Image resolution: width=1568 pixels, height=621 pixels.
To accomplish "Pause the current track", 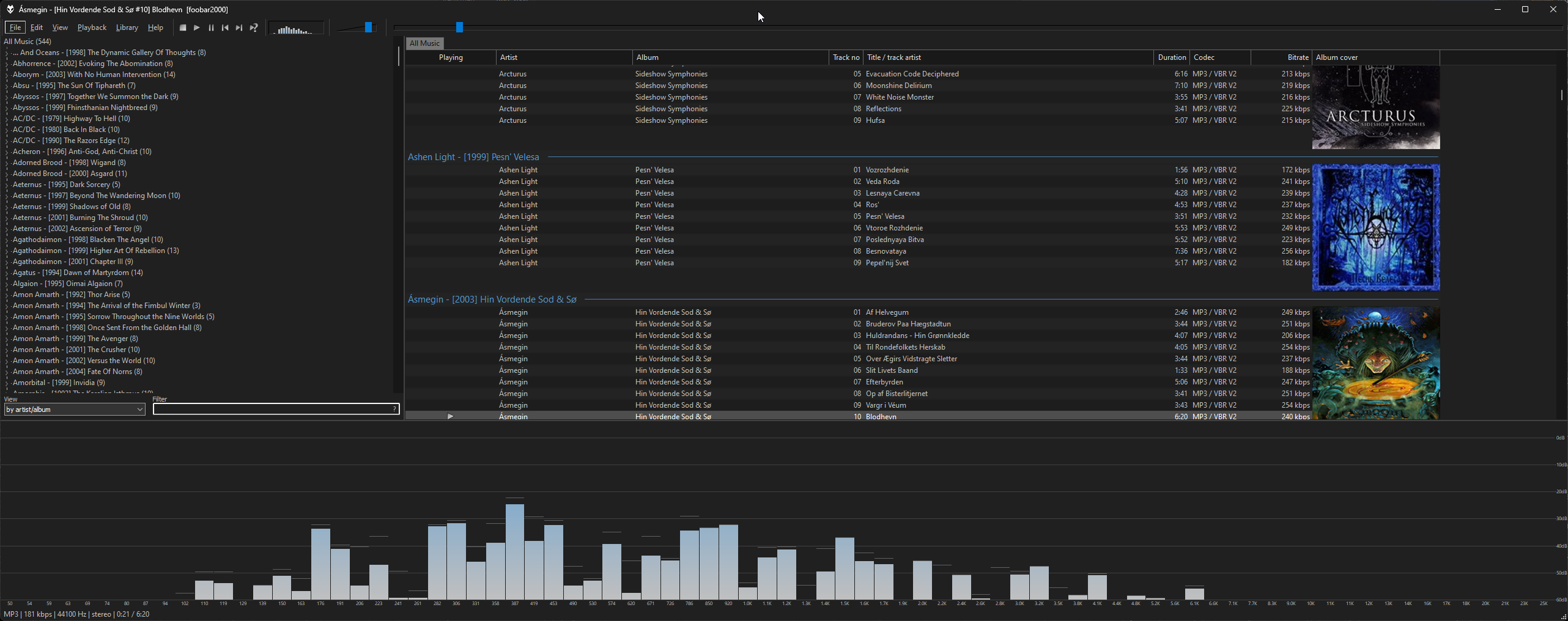I will point(211,28).
